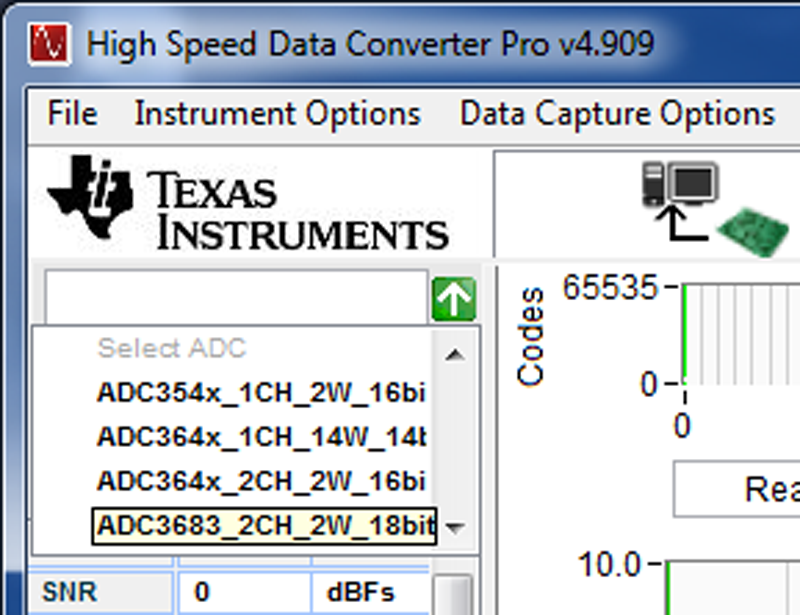Select the highlighted ADC3683_2CH_2W_18bit entry
800x615 pixels.
pos(265,526)
